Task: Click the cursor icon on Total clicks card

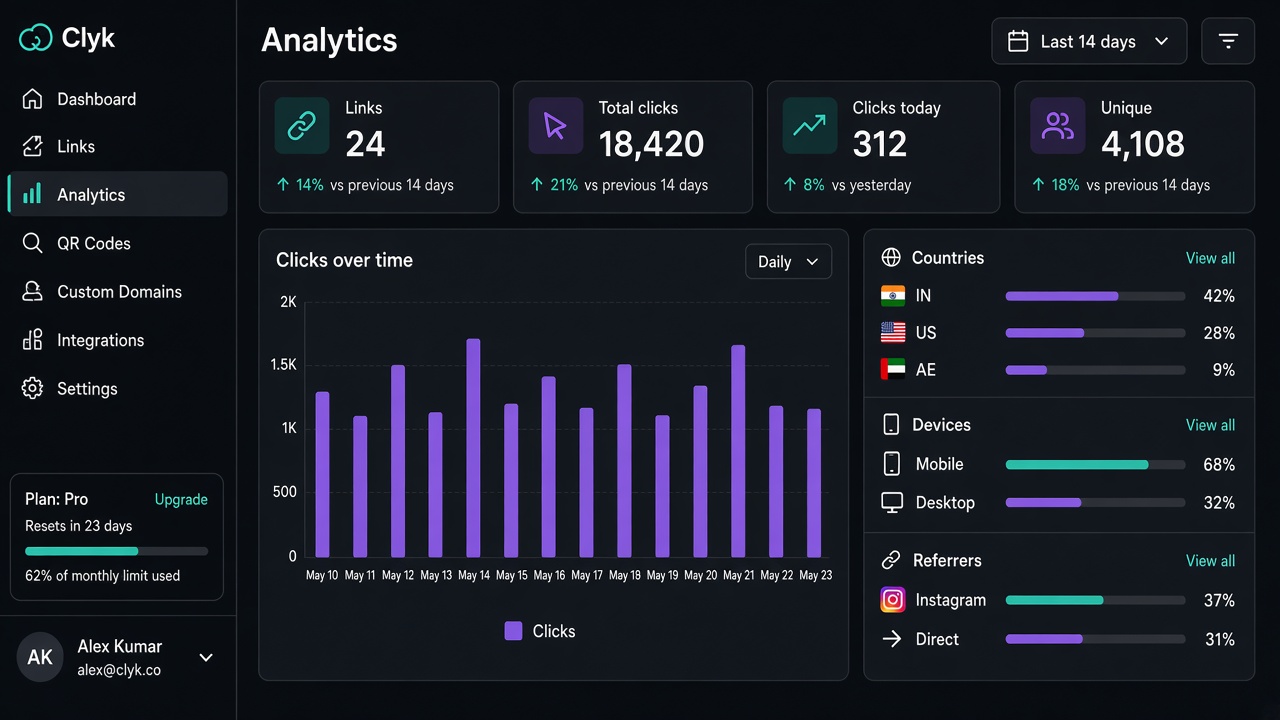Action: (x=555, y=125)
